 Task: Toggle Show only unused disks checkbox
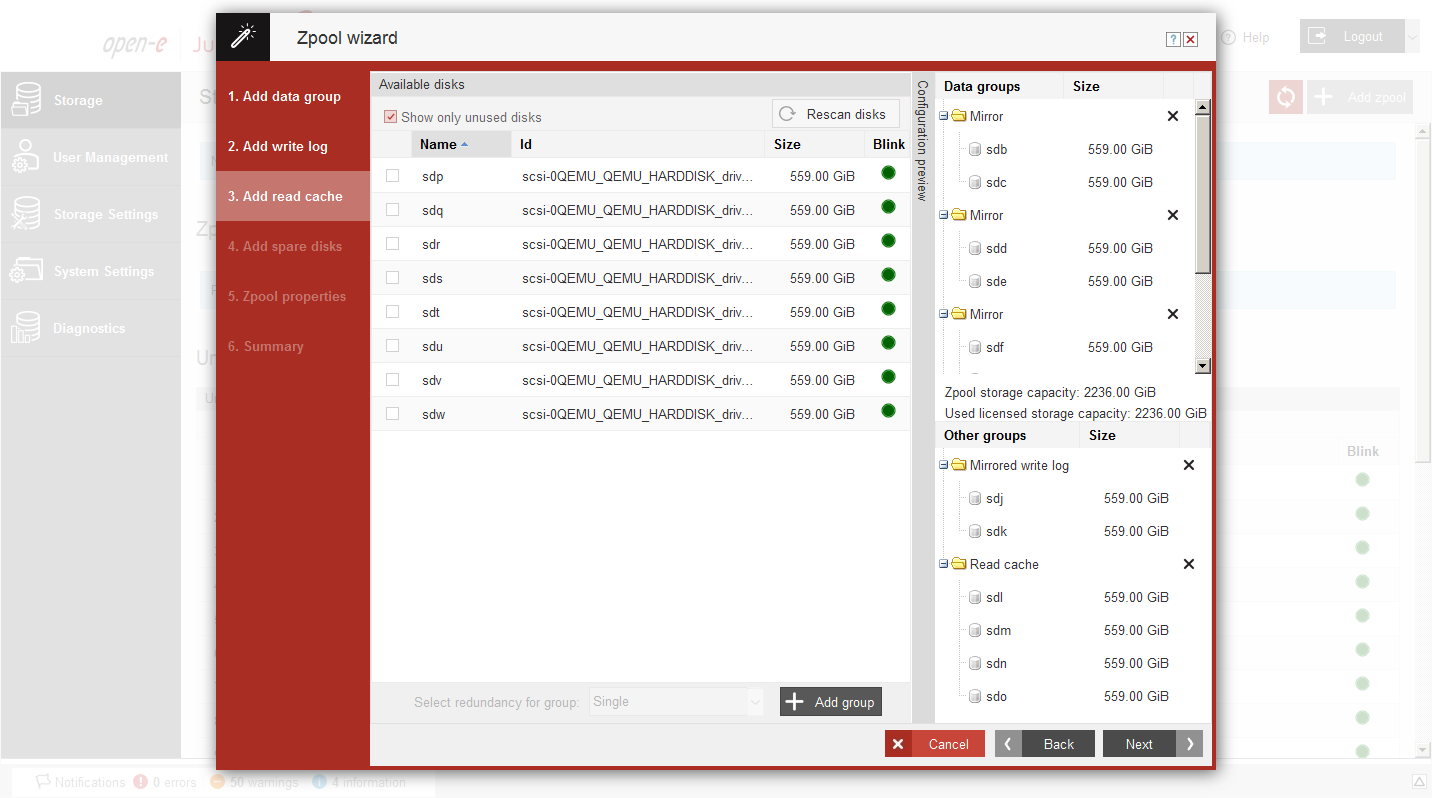pos(391,117)
